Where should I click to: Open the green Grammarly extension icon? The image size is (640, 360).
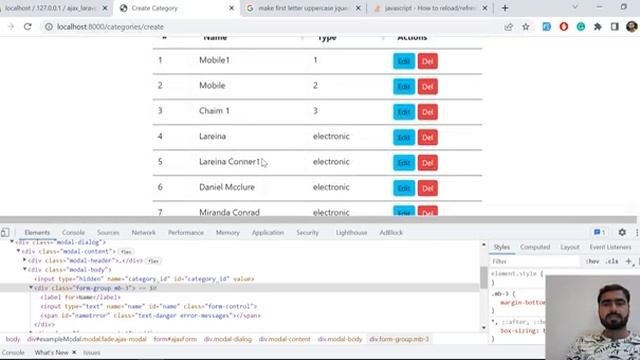tap(581, 27)
